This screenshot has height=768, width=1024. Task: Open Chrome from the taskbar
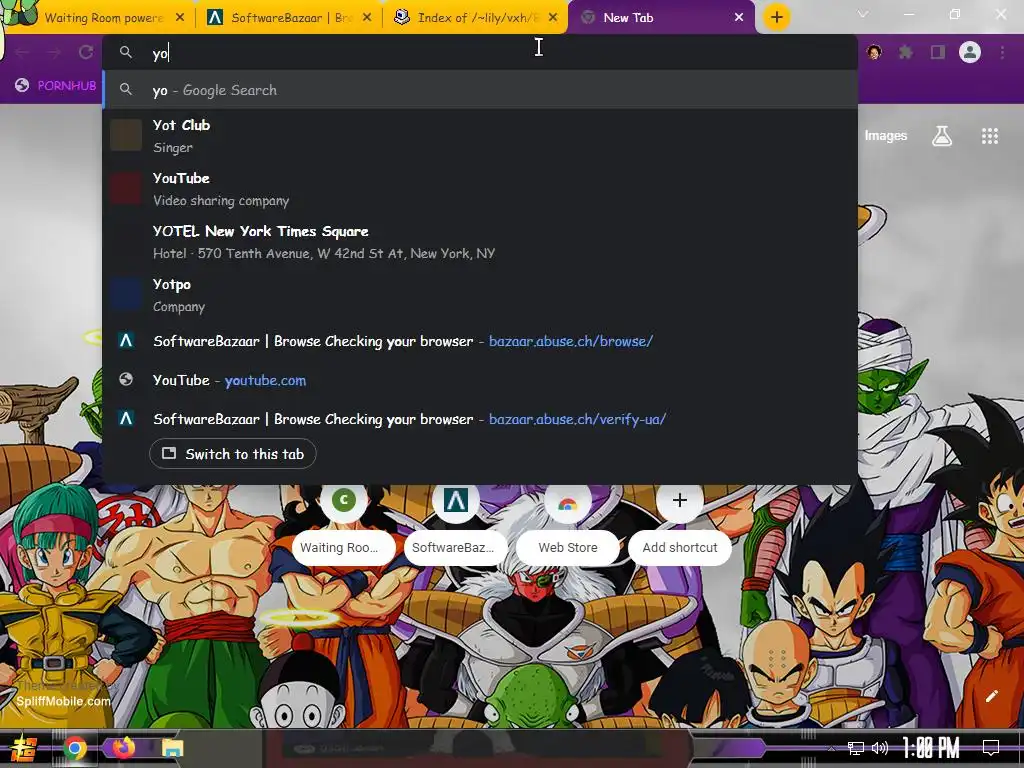[74, 748]
